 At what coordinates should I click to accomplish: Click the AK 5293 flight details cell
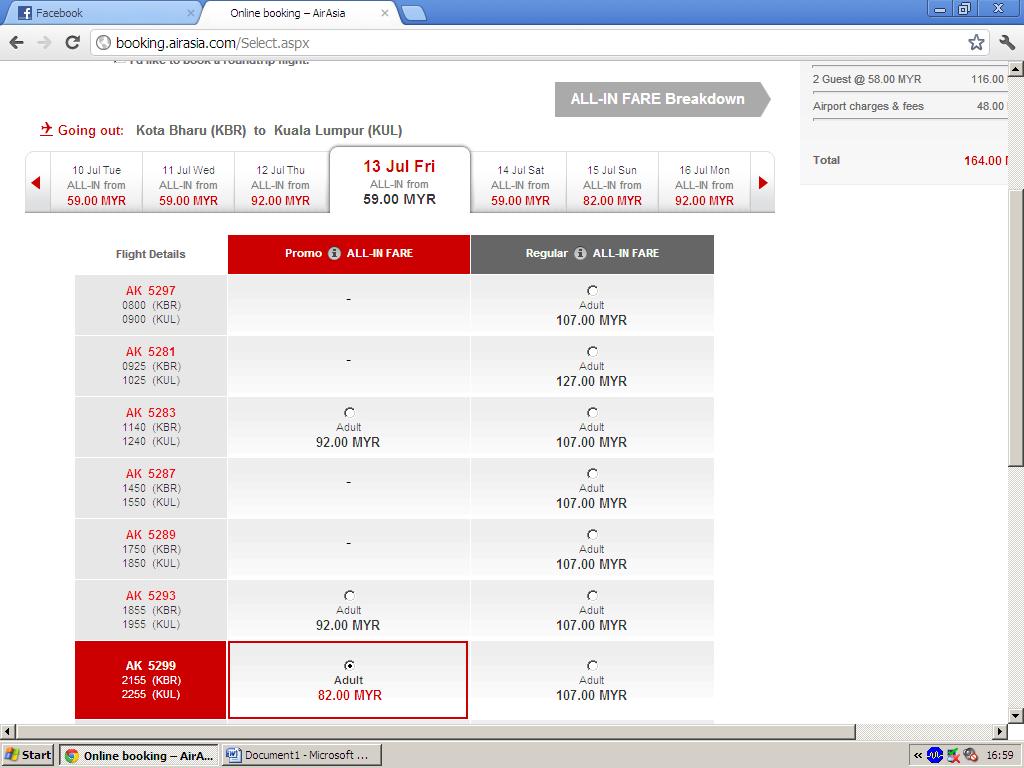coord(151,610)
